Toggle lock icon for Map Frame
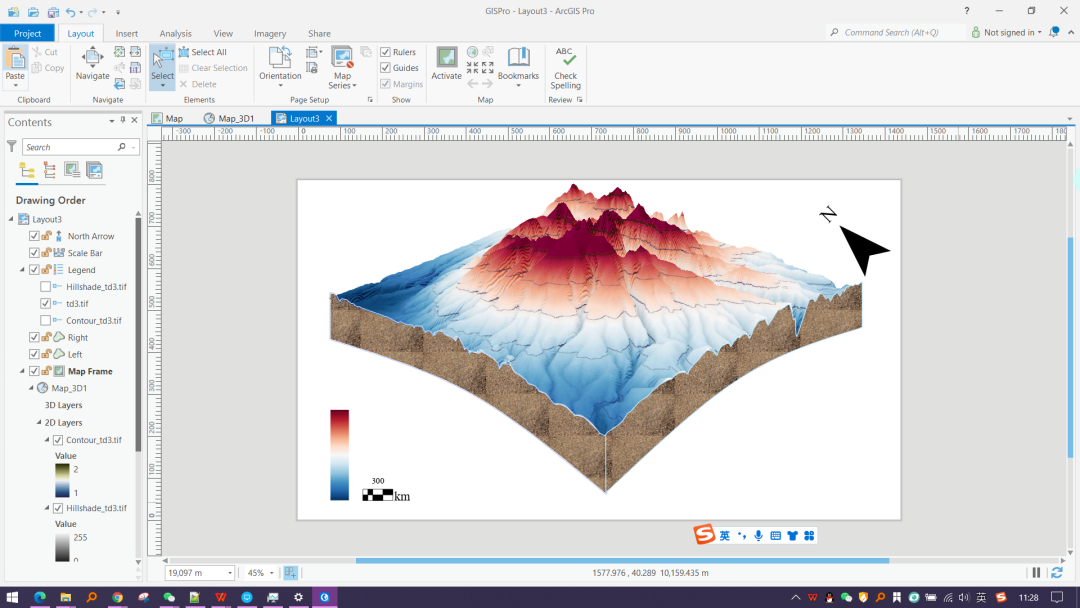The image size is (1080, 608). pyautogui.click(x=46, y=371)
